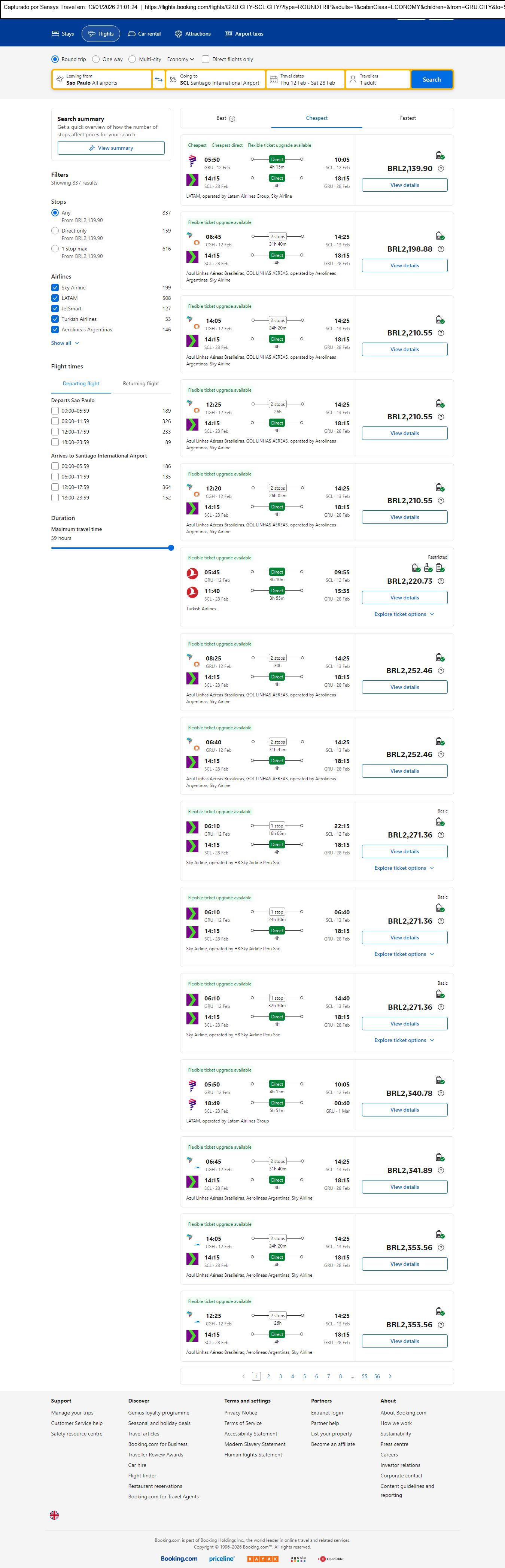Viewport: 505px width, 1568px height.
Task: Expand Explore ticket options for Turkish Airlines flight
Action: click(404, 614)
